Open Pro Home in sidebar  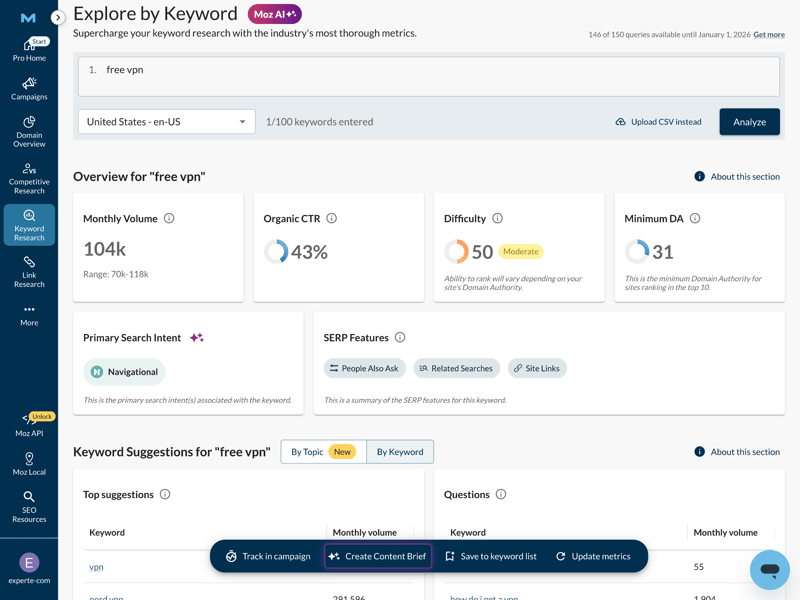point(29,50)
